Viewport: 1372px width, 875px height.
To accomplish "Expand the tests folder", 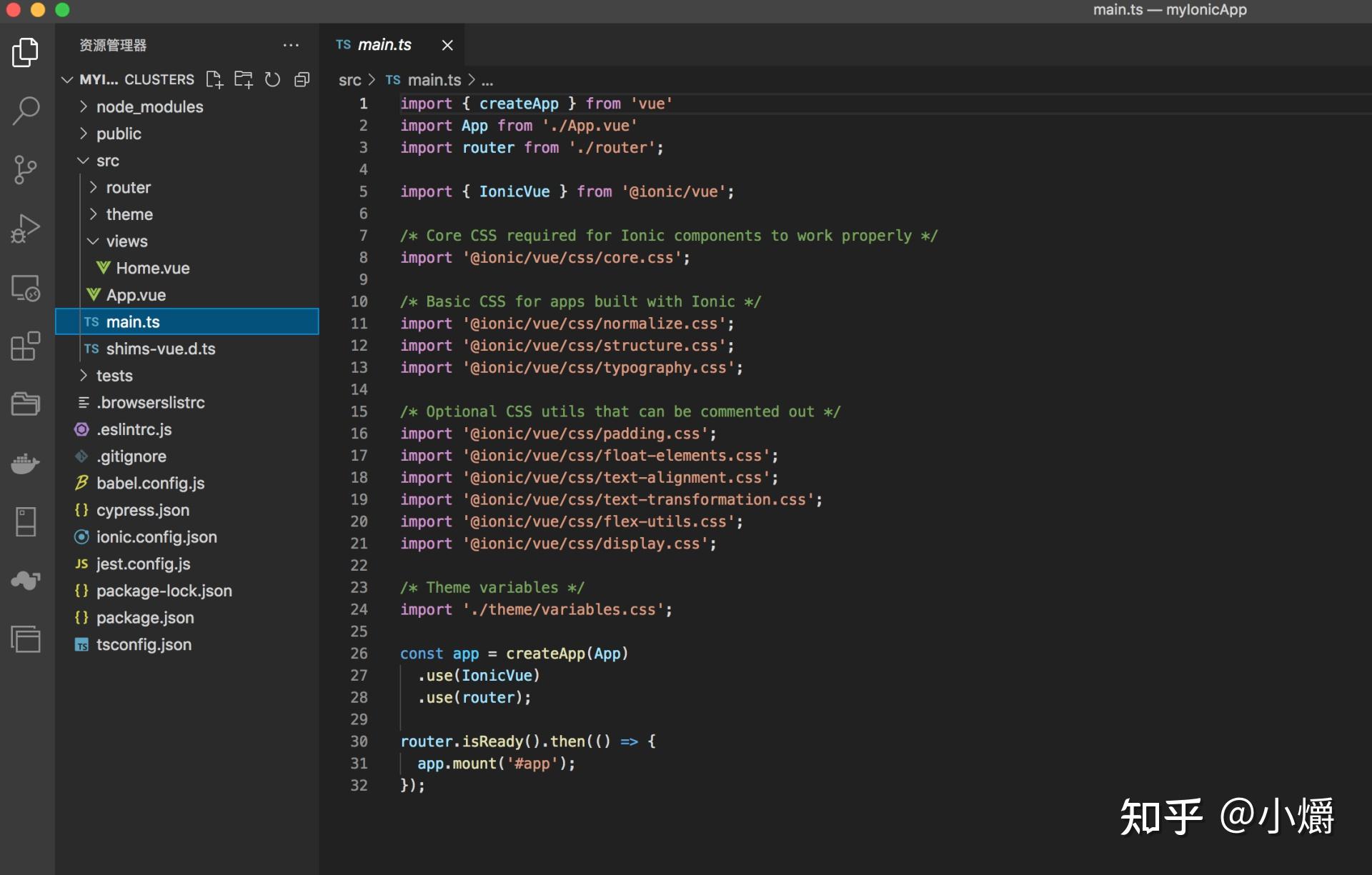I will (x=188, y=376).
